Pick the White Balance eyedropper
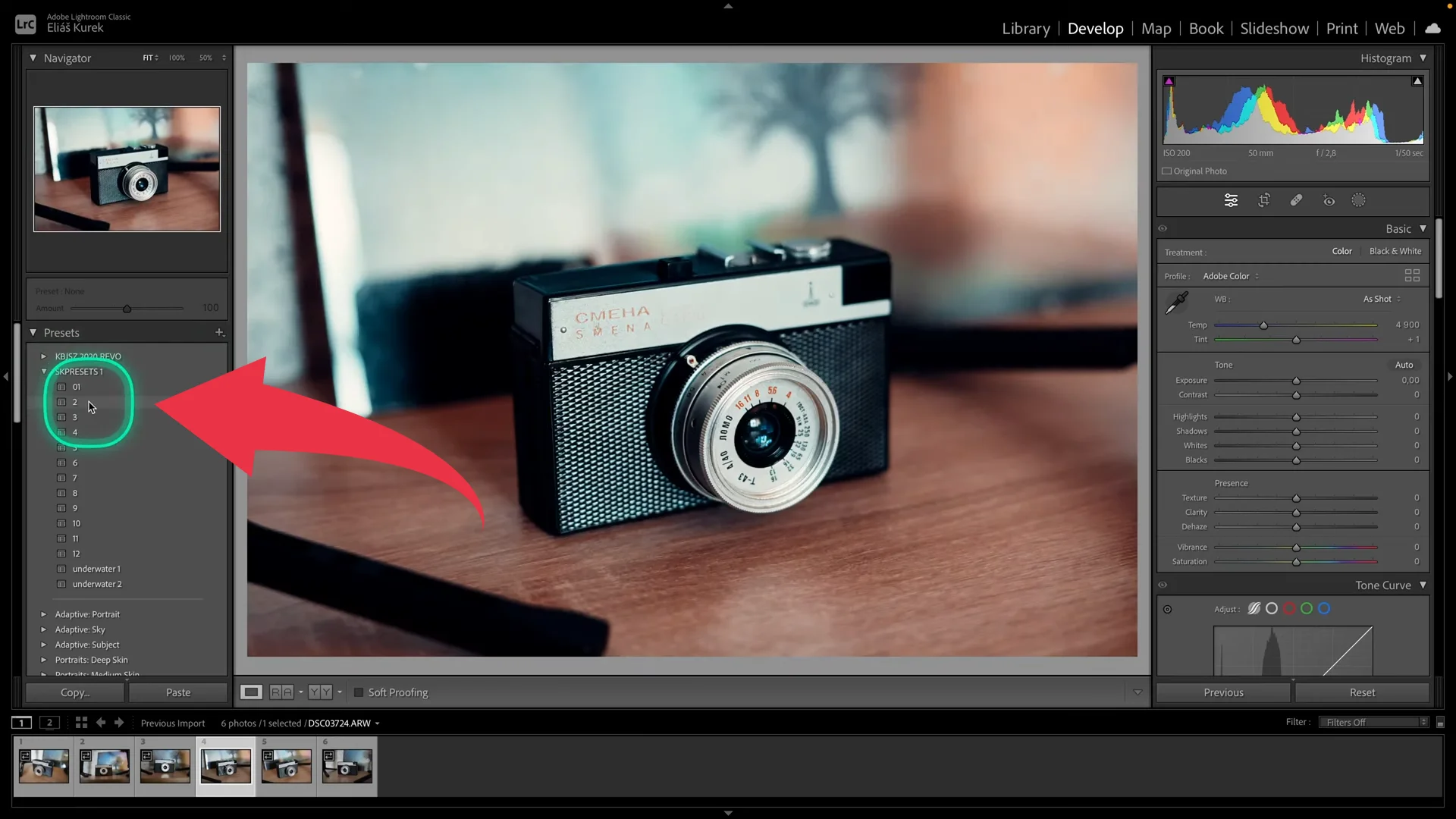1456x819 pixels. [x=1176, y=302]
